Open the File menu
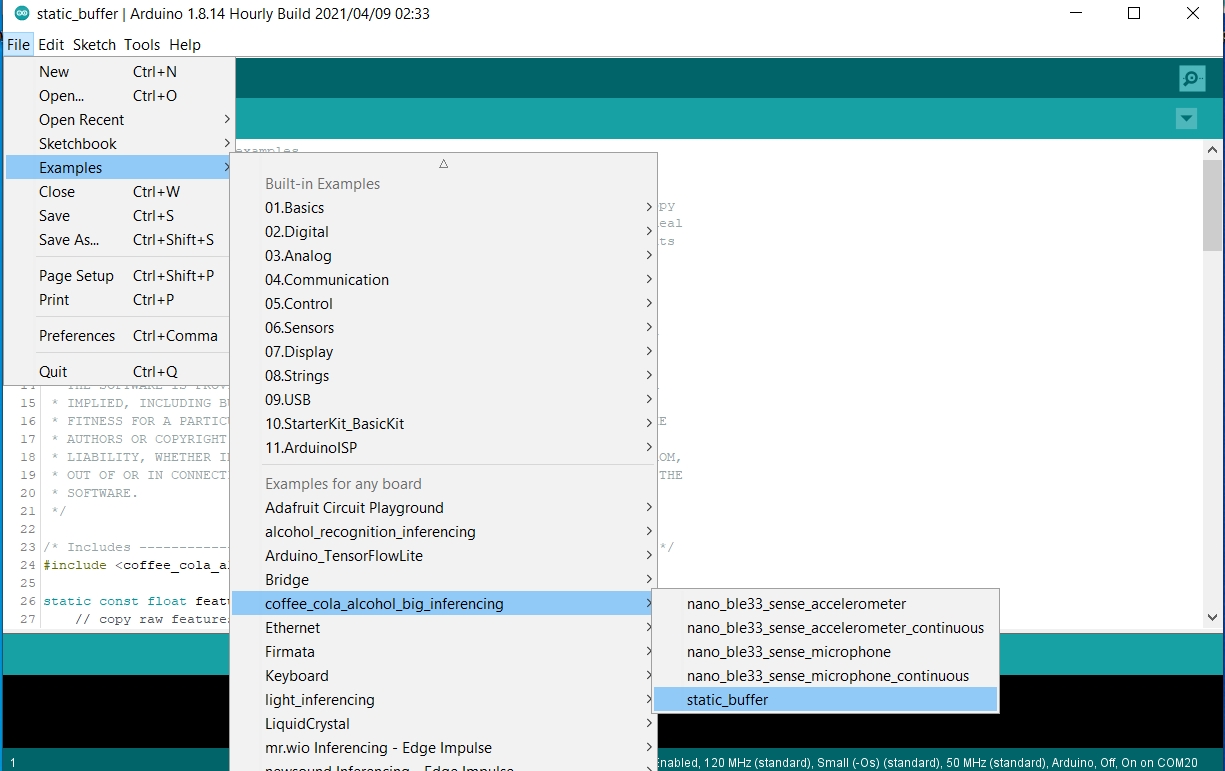The width and height of the screenshot is (1225, 771). click(18, 44)
